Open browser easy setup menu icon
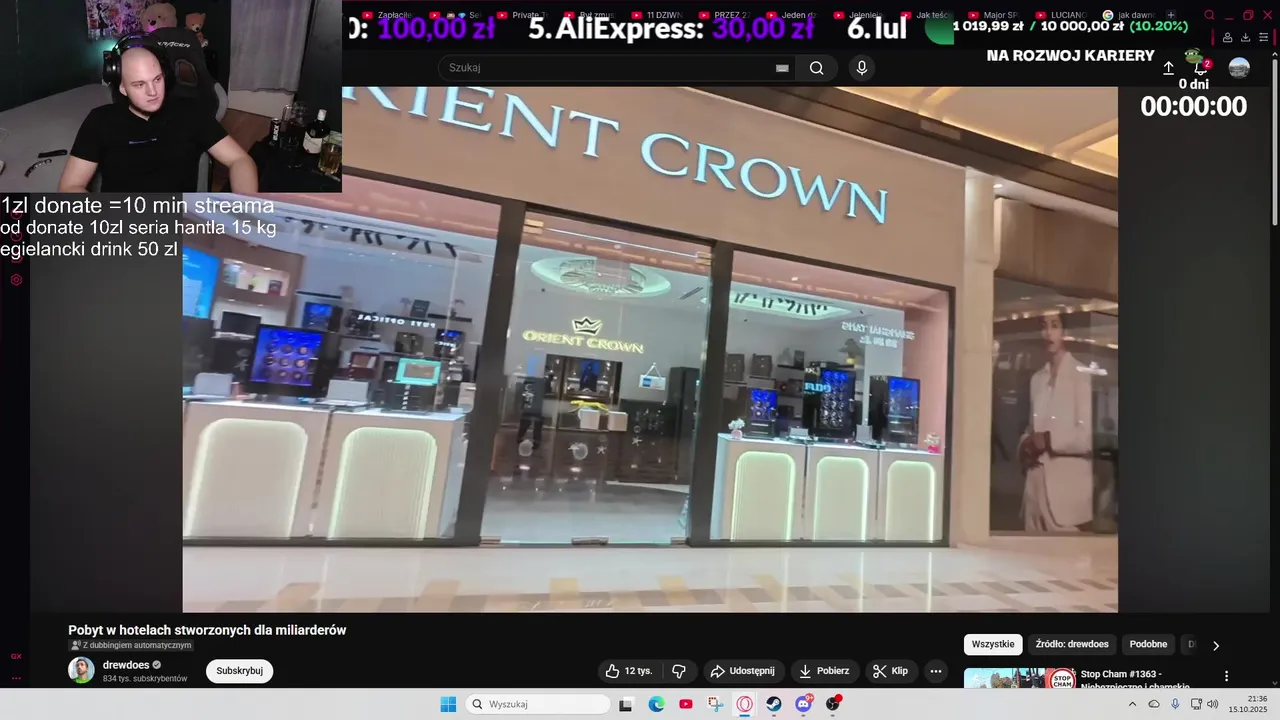1280x720 pixels. 1263,37
